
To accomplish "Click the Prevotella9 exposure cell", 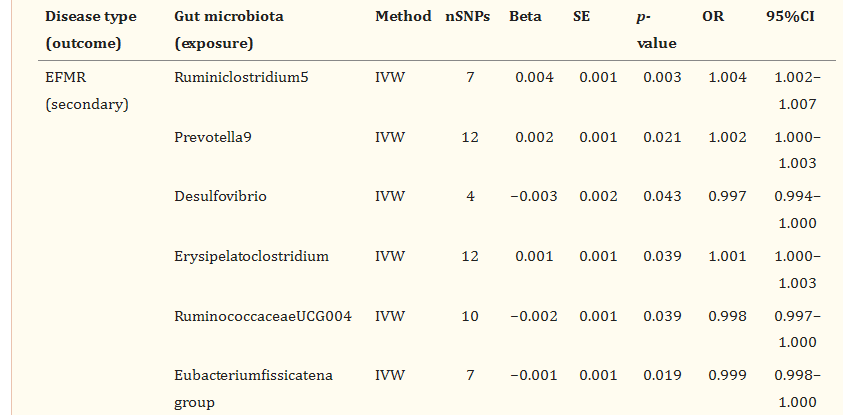I will pos(213,138).
